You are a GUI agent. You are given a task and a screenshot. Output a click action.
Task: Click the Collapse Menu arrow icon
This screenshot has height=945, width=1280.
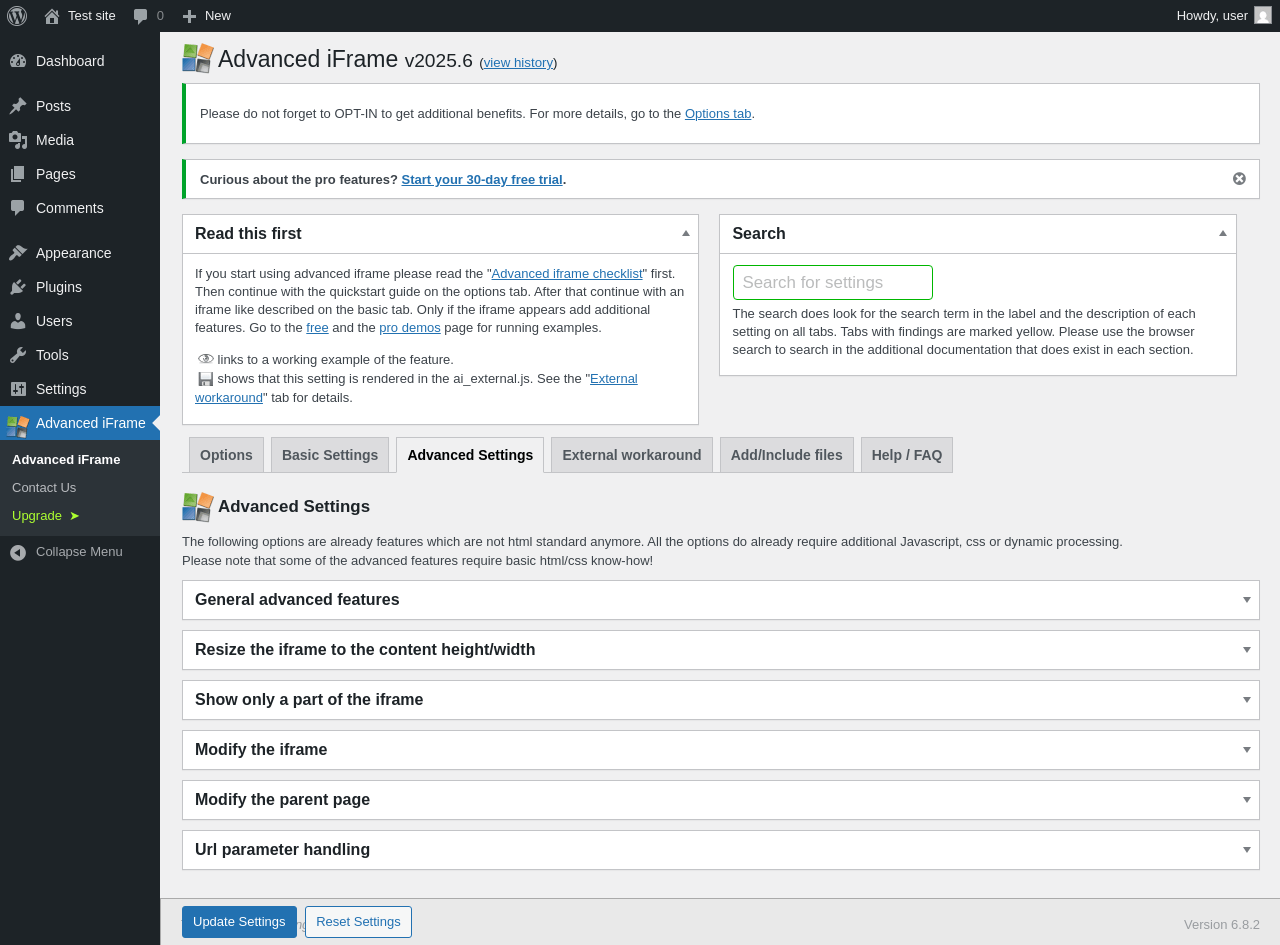click(18, 552)
